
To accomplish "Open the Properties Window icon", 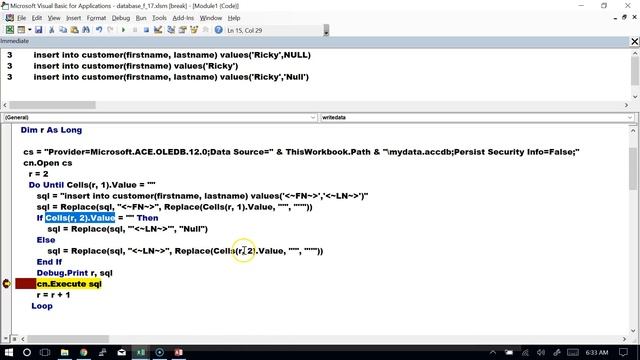I will (x=182, y=30).
